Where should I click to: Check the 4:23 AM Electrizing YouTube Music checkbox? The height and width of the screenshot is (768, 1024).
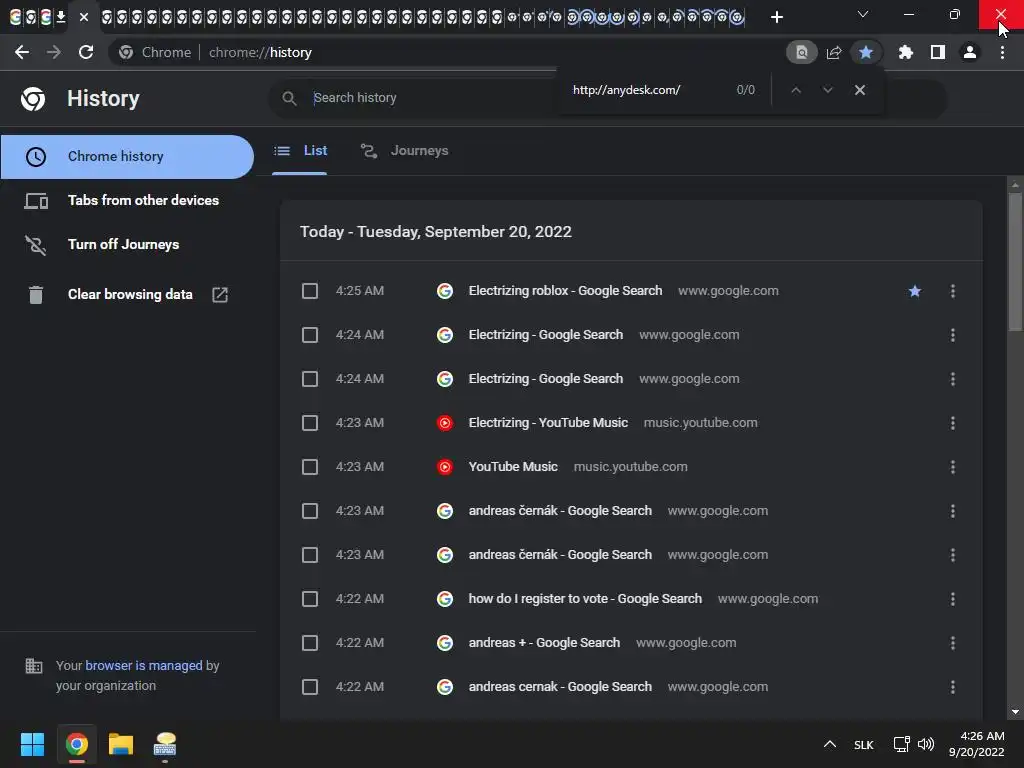click(x=310, y=423)
